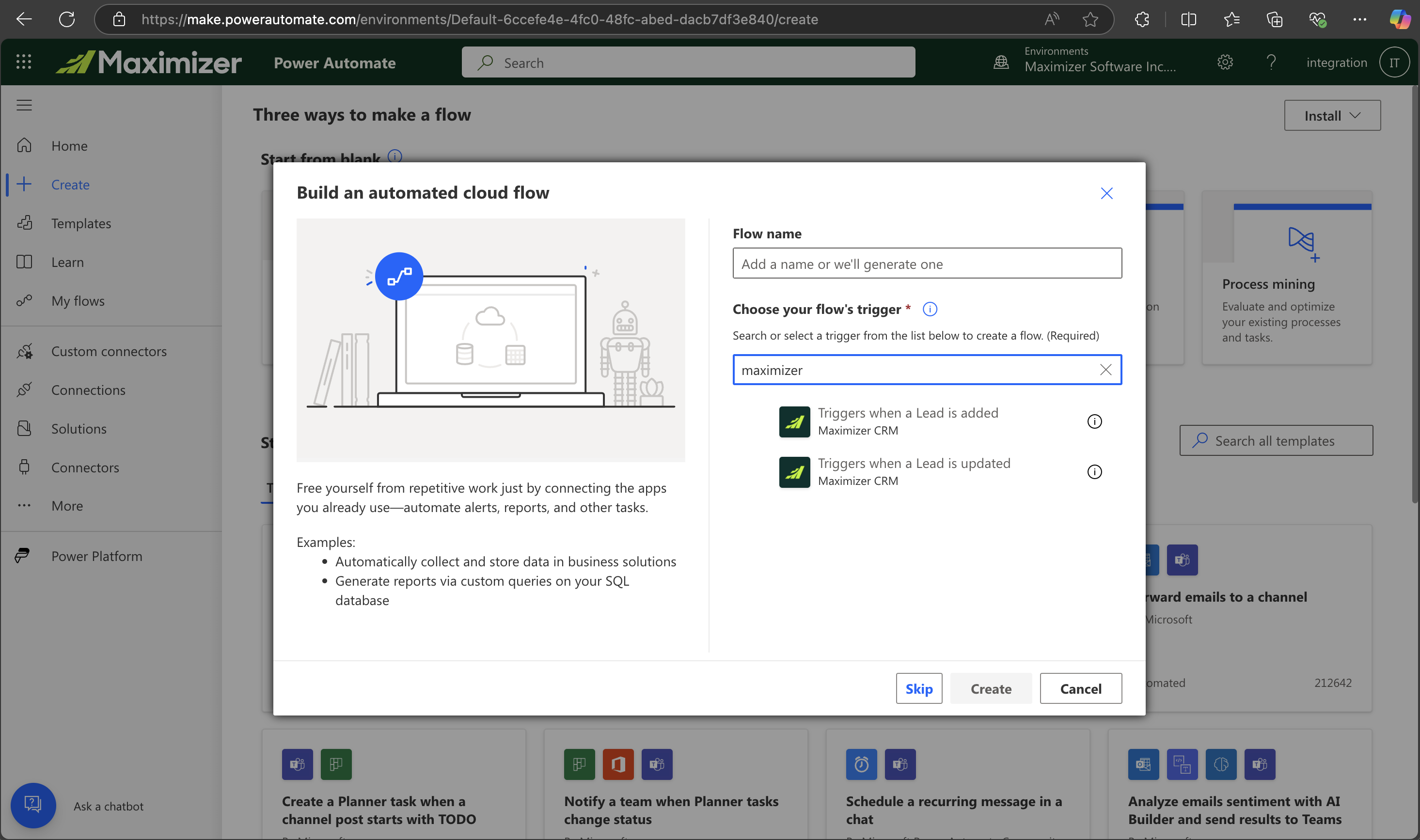Open the browser Settings and more ellipsis
Image resolution: width=1420 pixels, height=840 pixels.
1359,19
